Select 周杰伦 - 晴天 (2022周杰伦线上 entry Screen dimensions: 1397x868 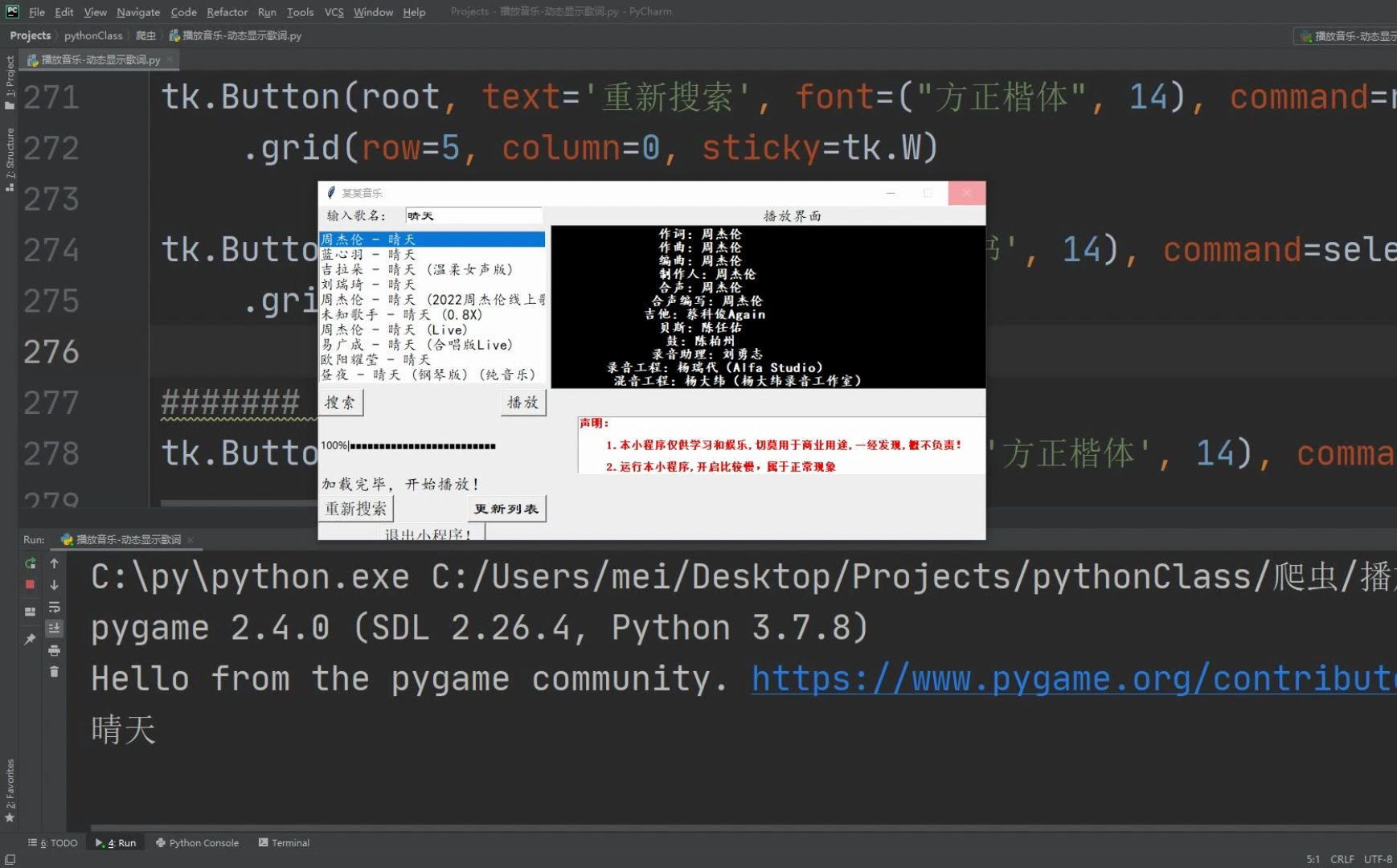point(432,300)
